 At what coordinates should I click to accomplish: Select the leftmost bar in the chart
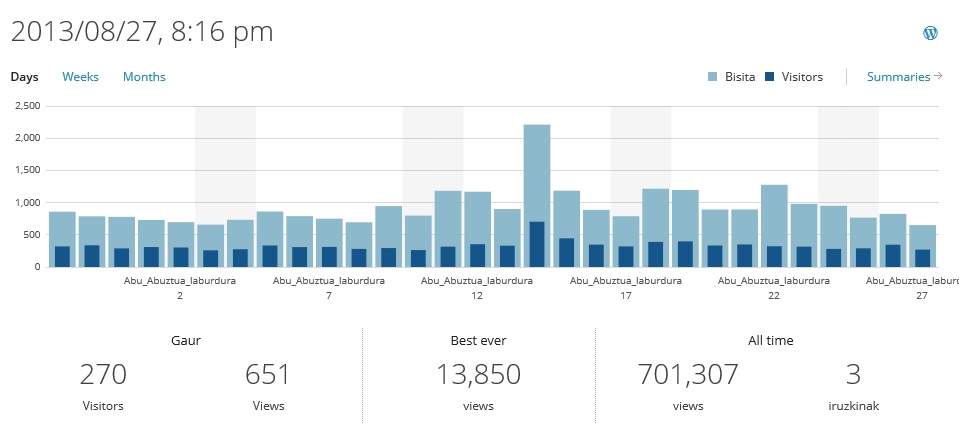click(62, 238)
